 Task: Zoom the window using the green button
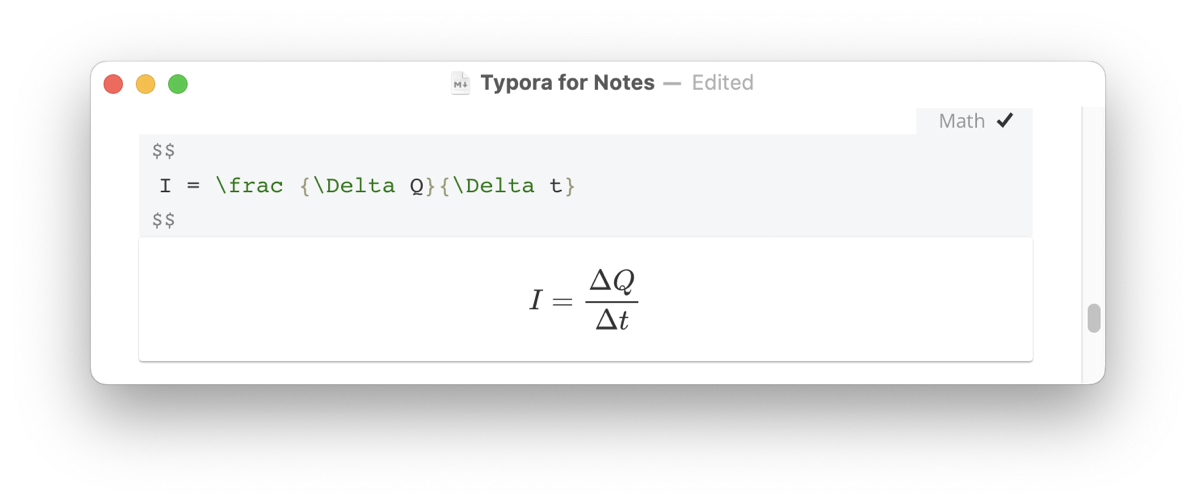coord(178,84)
